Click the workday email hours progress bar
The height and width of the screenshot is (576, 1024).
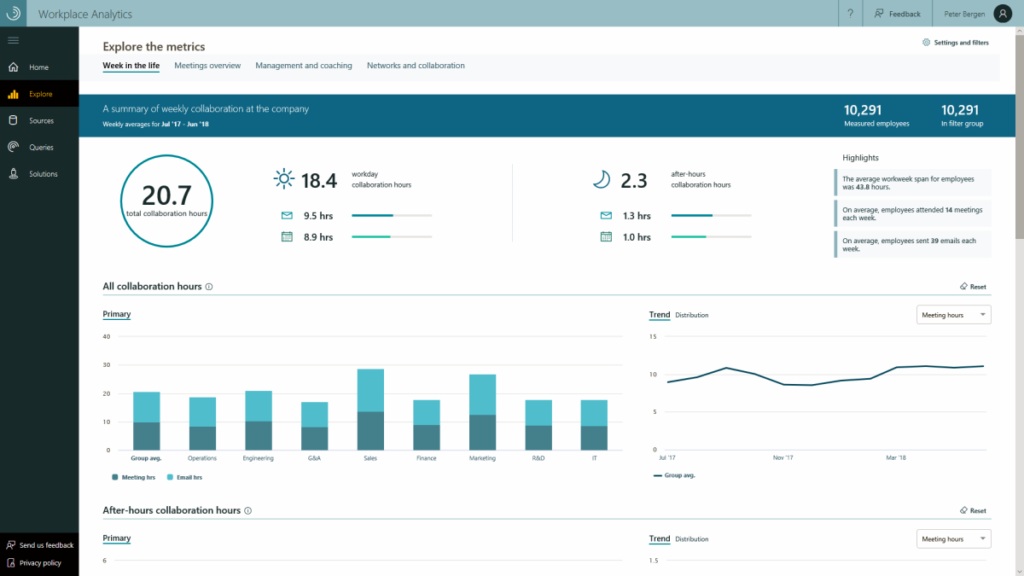coord(390,213)
